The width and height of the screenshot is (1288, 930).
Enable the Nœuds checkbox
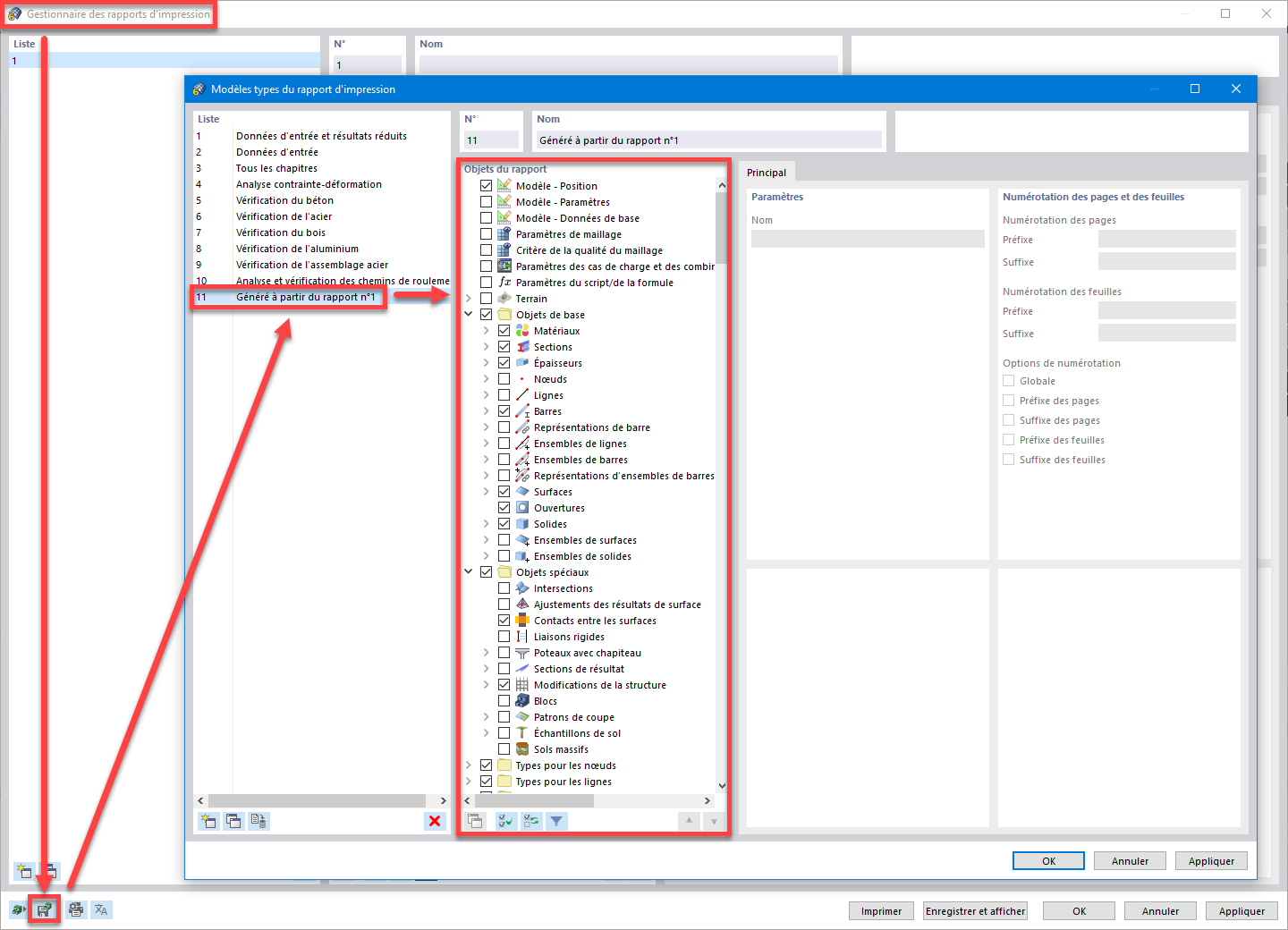(x=504, y=378)
